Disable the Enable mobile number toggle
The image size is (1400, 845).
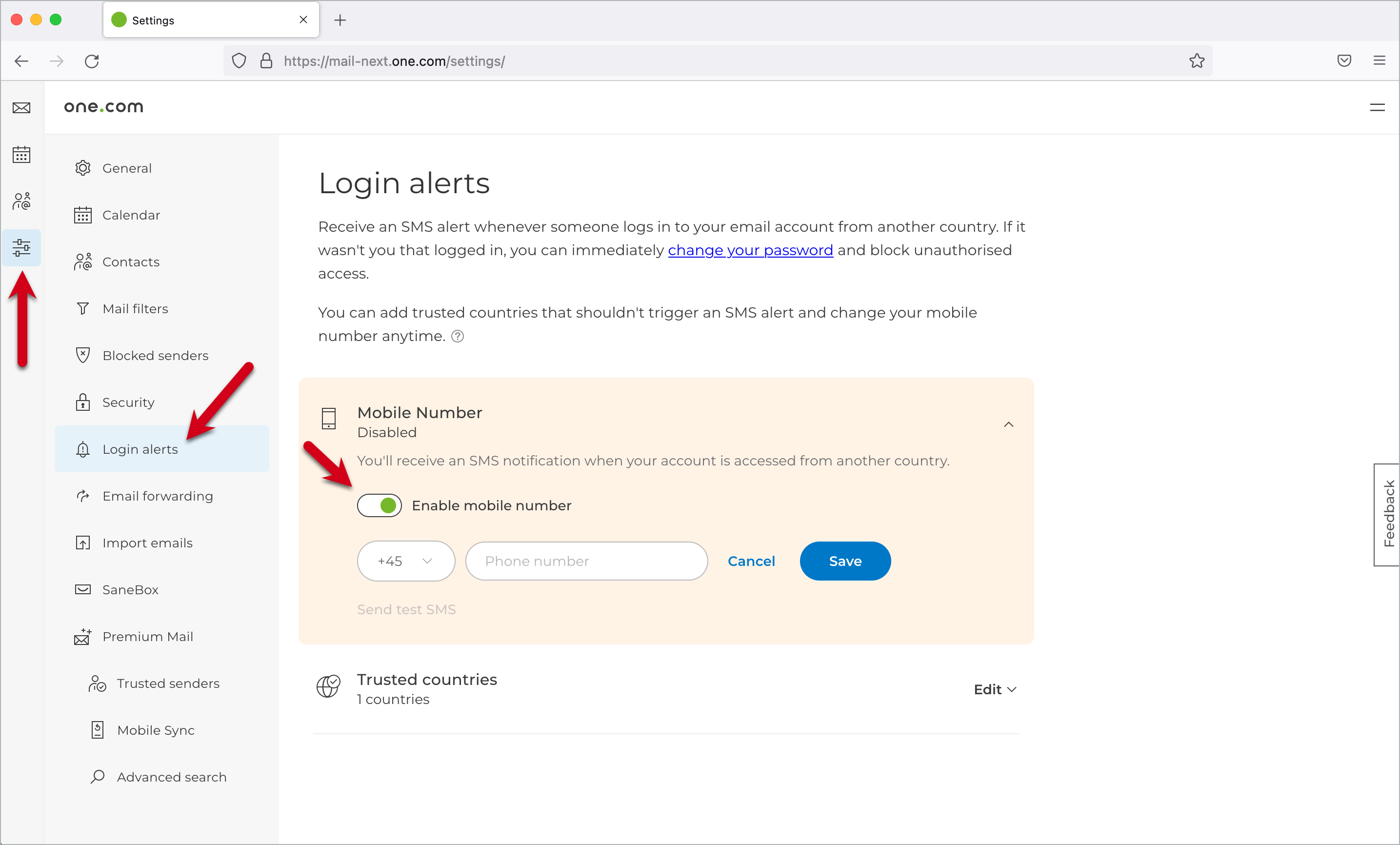(380, 505)
